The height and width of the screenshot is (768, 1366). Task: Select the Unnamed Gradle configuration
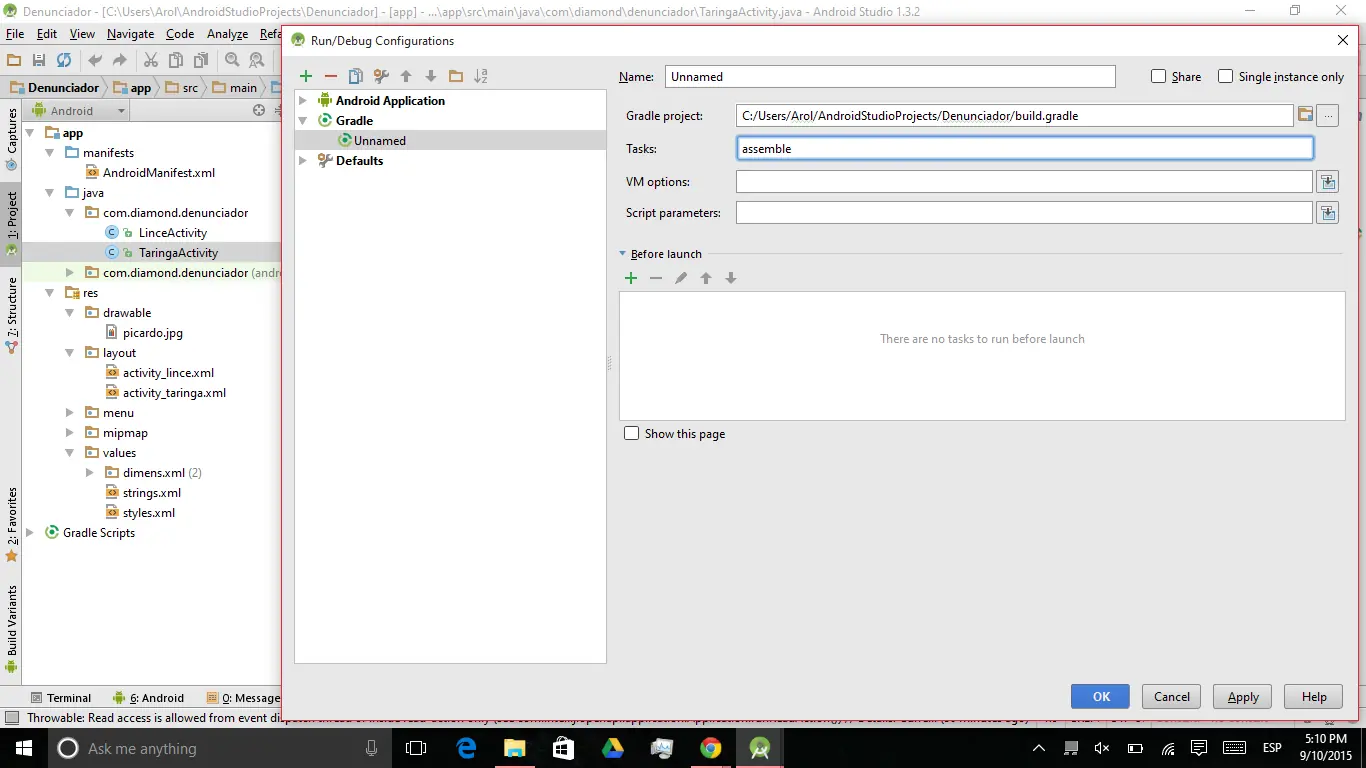point(451,141)
